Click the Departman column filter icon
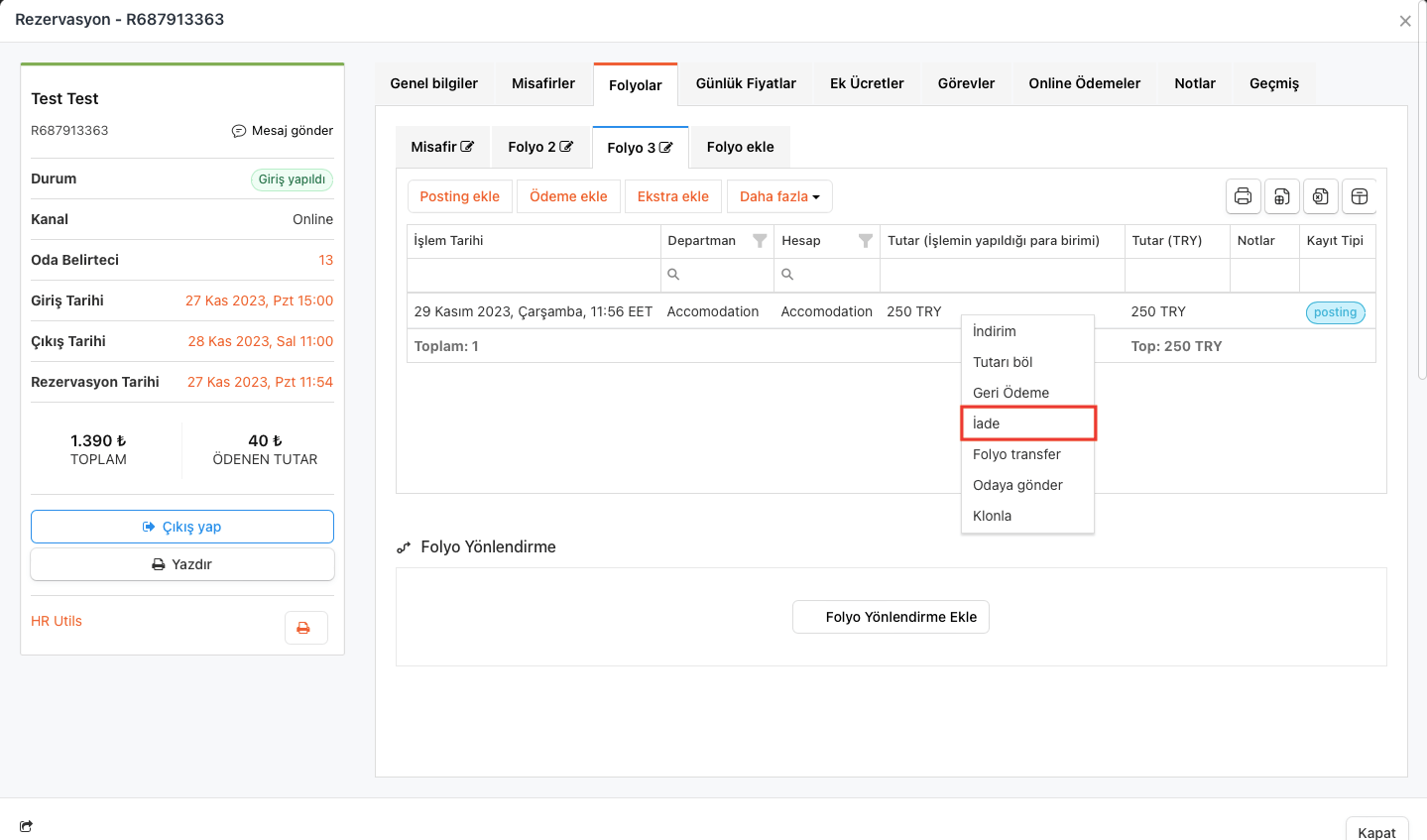 [x=760, y=241]
